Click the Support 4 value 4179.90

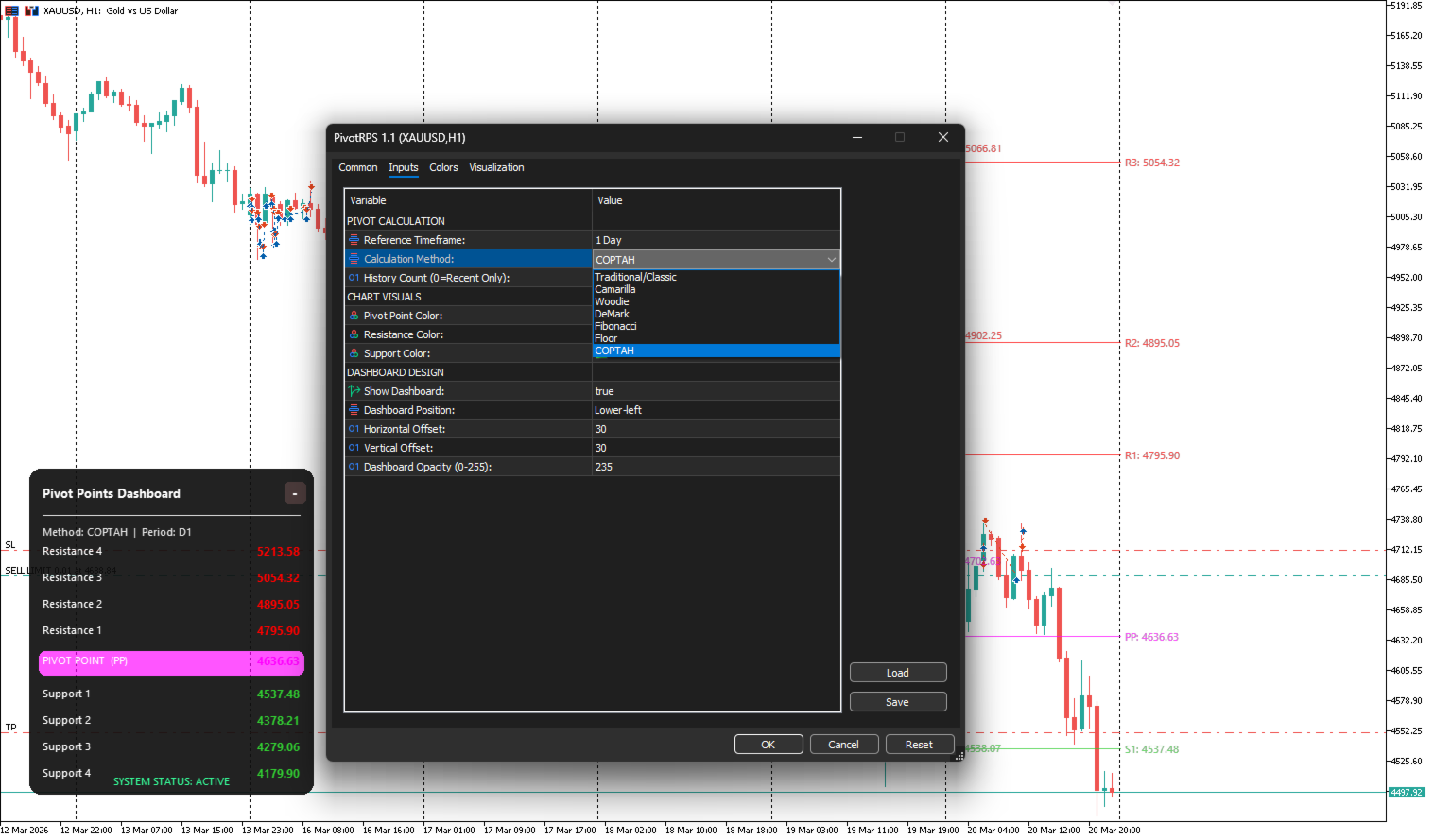pos(278,773)
